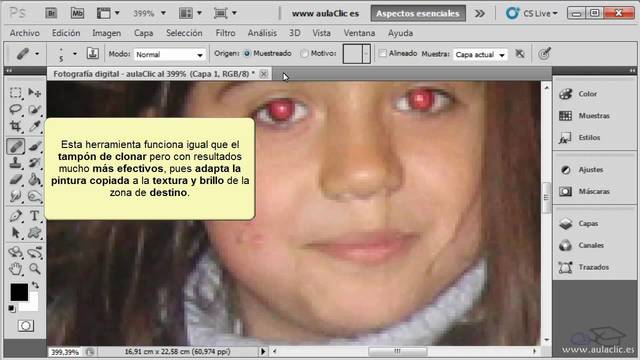640x360 pixels.
Task: Select the Aspectos esenciales workspace button
Action: (x=418, y=13)
